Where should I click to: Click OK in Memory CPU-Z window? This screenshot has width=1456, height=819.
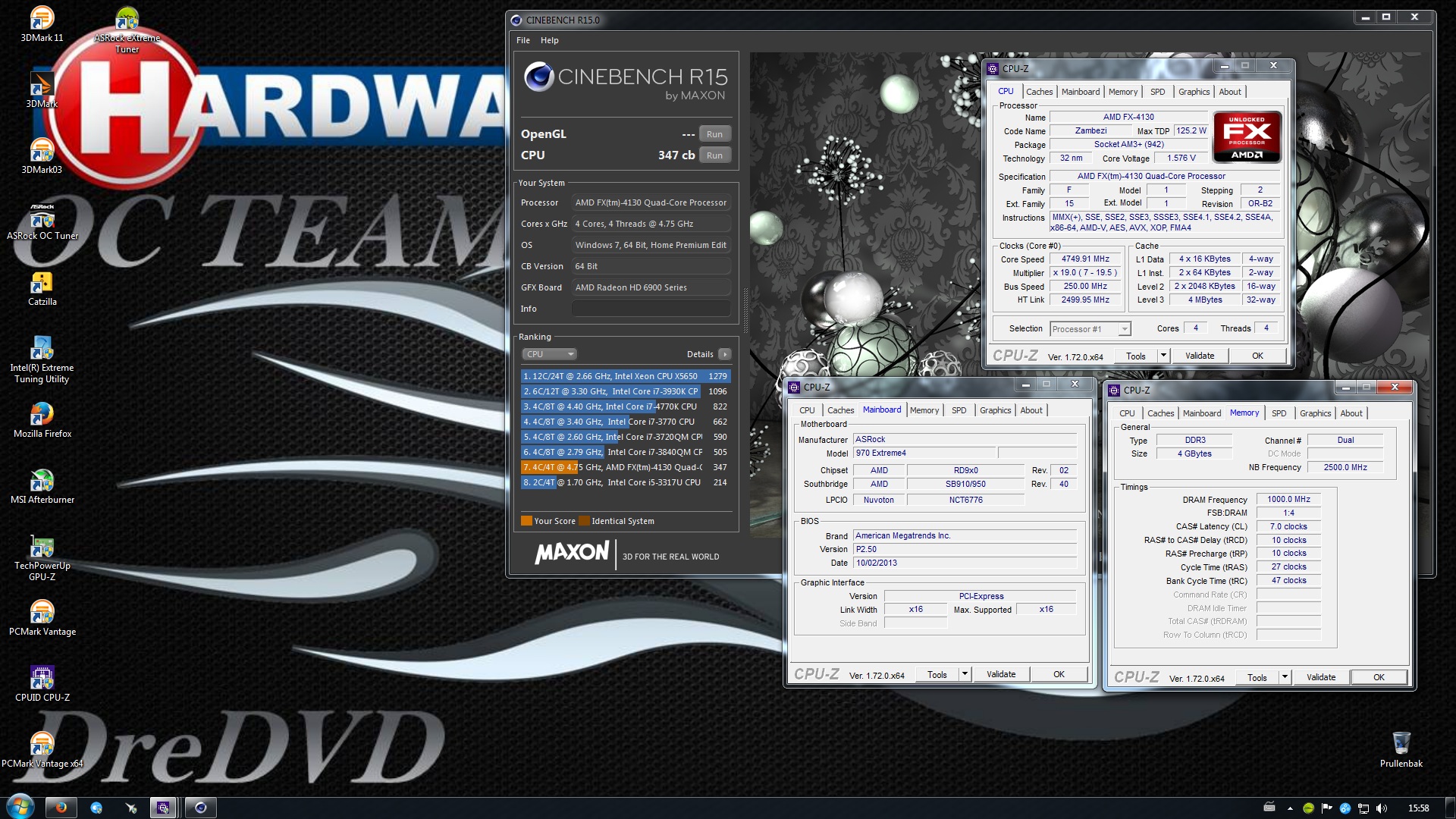pos(1379,677)
